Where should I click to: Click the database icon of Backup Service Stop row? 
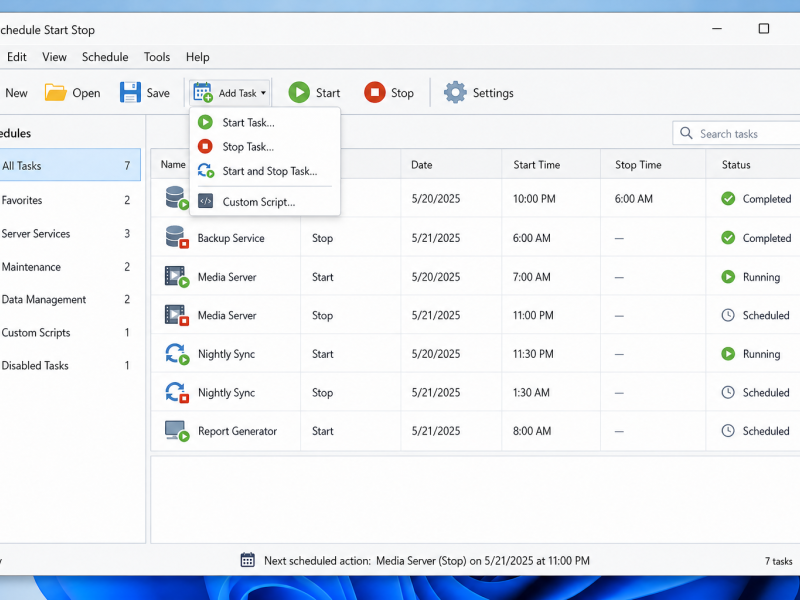[x=177, y=238]
